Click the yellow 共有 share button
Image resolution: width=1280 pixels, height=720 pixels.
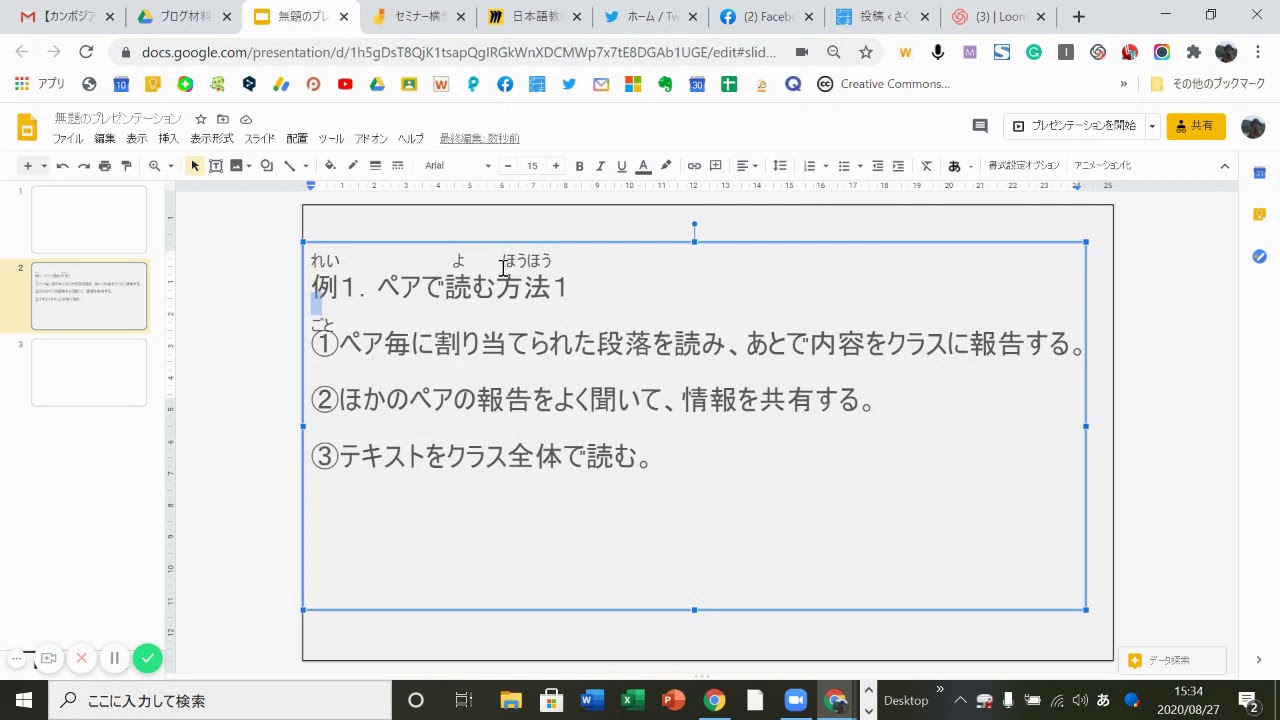click(x=1196, y=126)
